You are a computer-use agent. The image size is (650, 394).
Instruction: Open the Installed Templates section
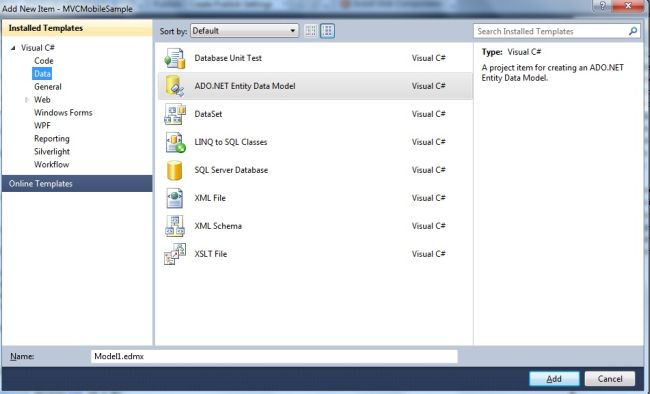coord(77,28)
